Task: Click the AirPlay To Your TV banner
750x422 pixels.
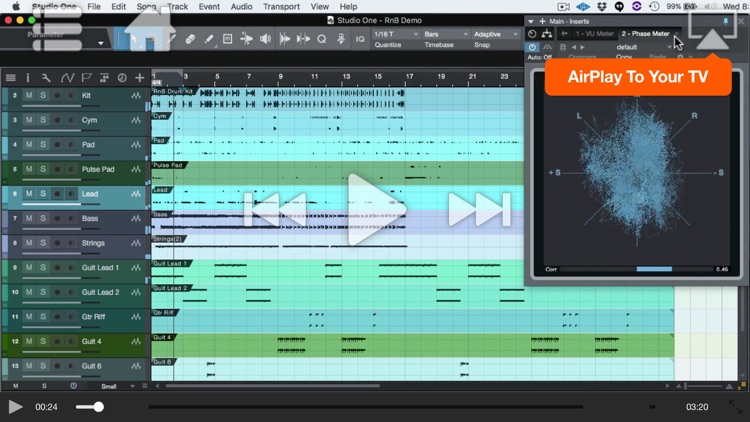Action: tap(638, 77)
